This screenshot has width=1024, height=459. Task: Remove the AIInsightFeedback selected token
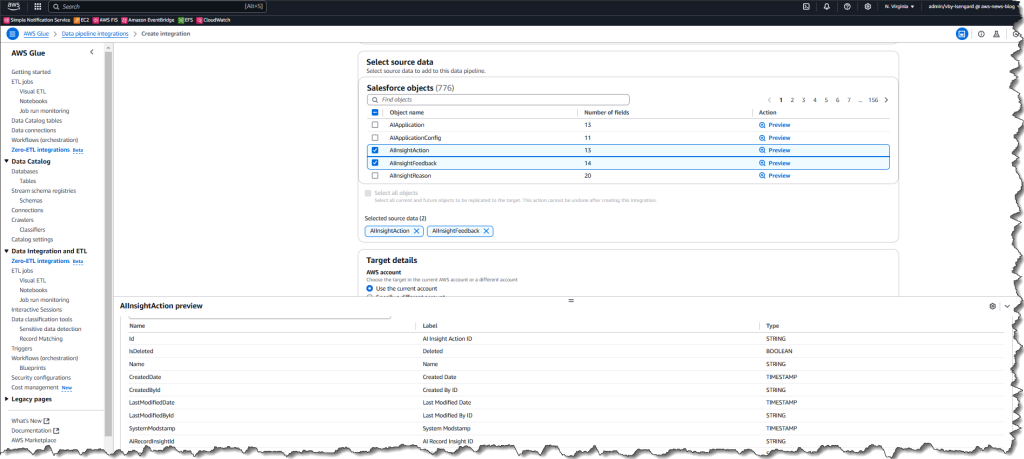tap(486, 231)
